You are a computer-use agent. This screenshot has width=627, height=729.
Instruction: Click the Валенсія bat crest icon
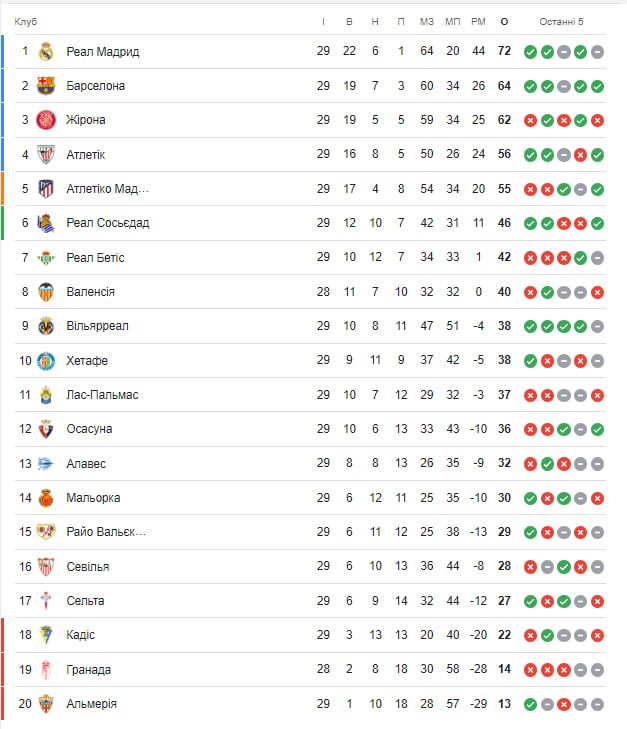click(46, 292)
